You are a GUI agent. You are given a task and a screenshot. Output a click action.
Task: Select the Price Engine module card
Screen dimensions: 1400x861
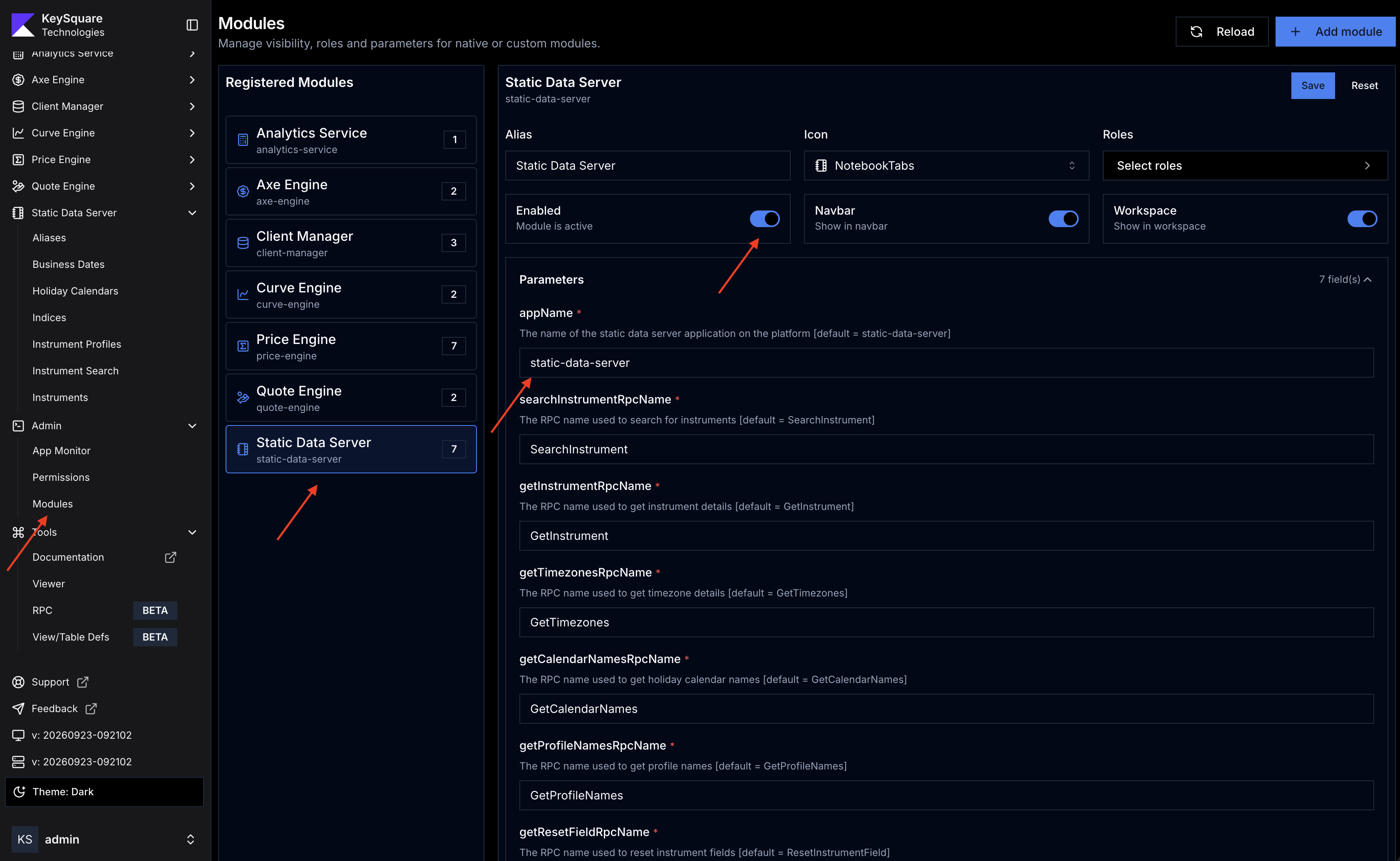coord(351,346)
